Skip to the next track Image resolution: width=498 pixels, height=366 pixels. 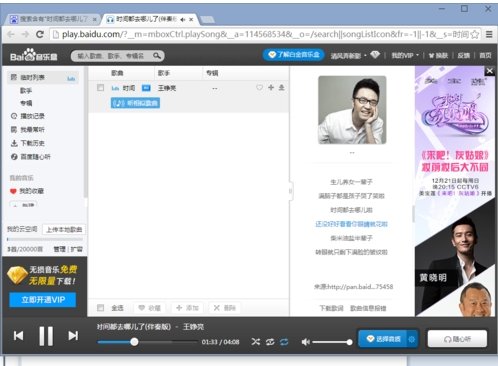[73, 336]
